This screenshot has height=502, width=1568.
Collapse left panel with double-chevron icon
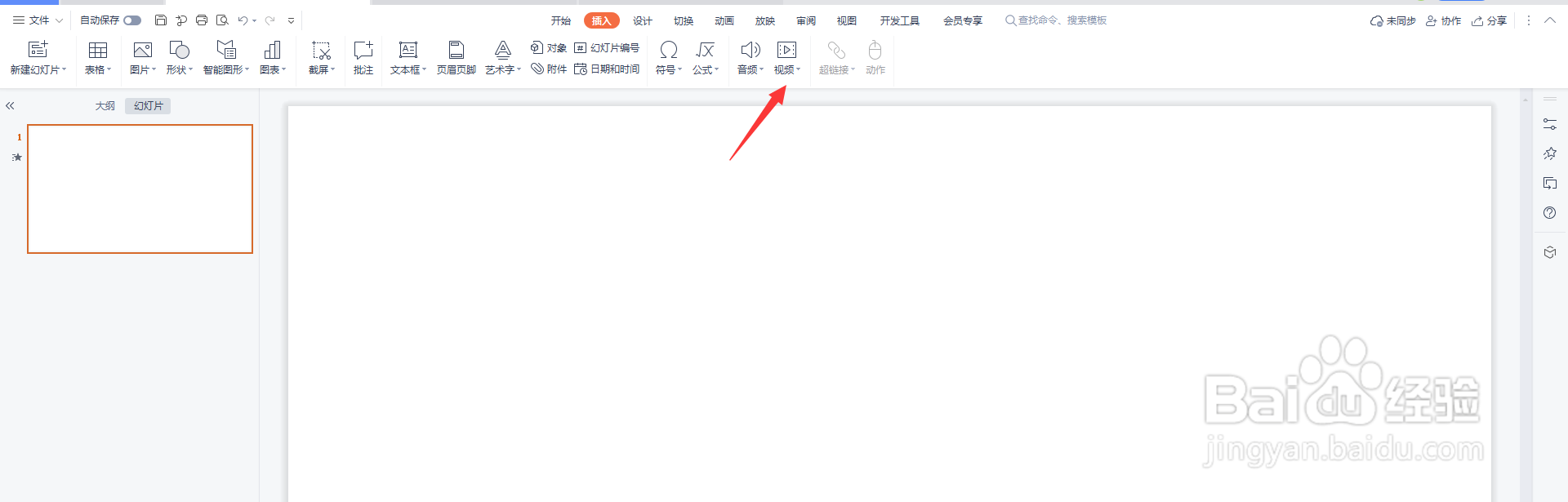pos(10,105)
